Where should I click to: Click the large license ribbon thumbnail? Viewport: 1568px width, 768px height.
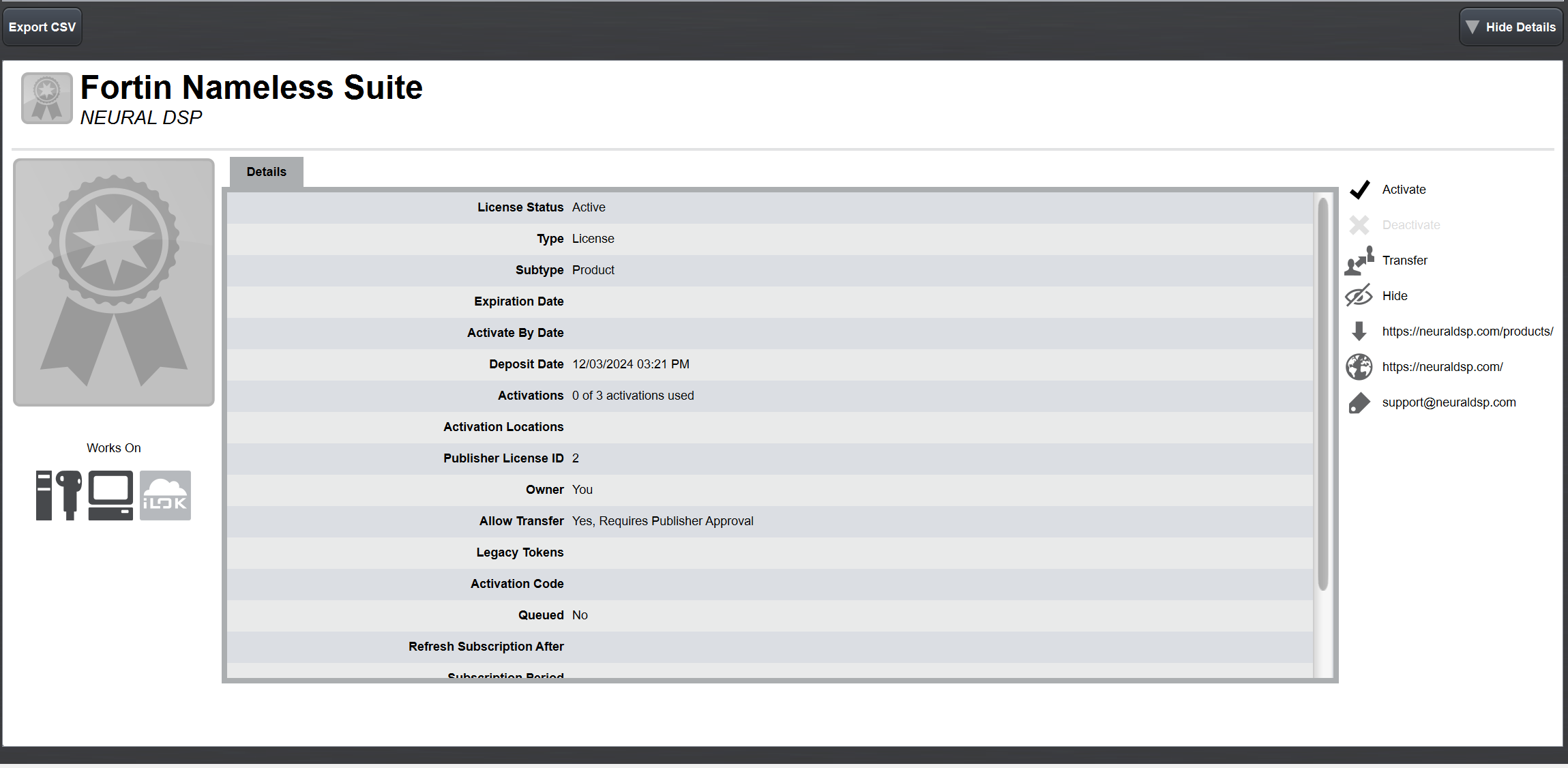pyautogui.click(x=114, y=282)
